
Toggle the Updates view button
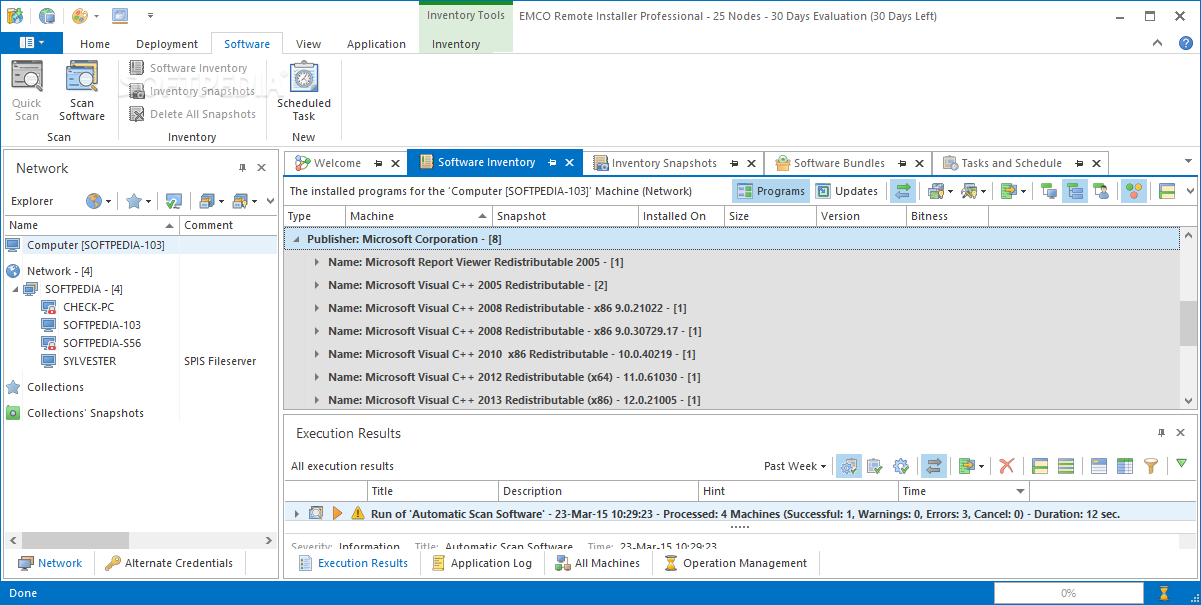(x=847, y=191)
